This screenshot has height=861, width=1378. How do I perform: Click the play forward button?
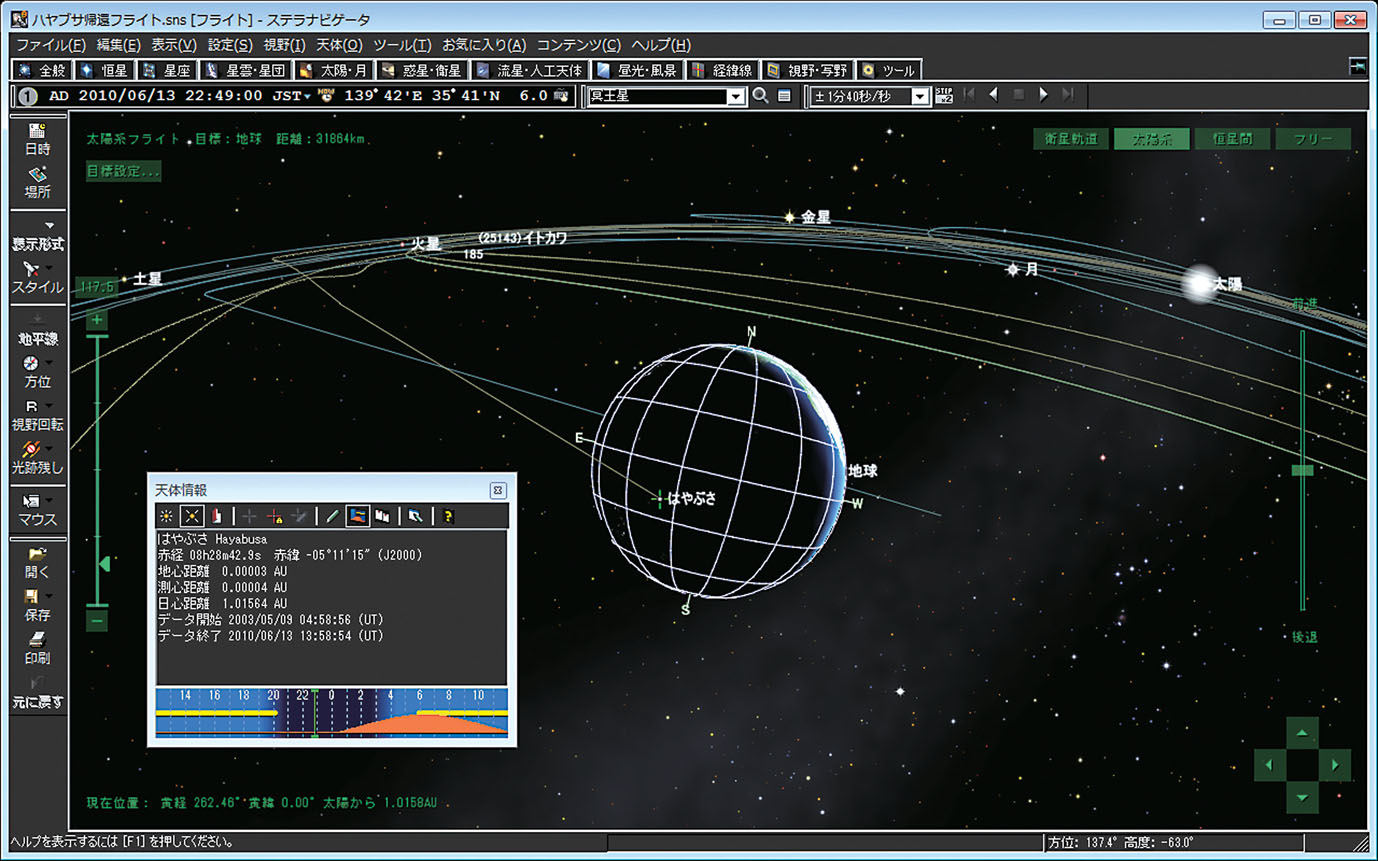pos(1043,95)
